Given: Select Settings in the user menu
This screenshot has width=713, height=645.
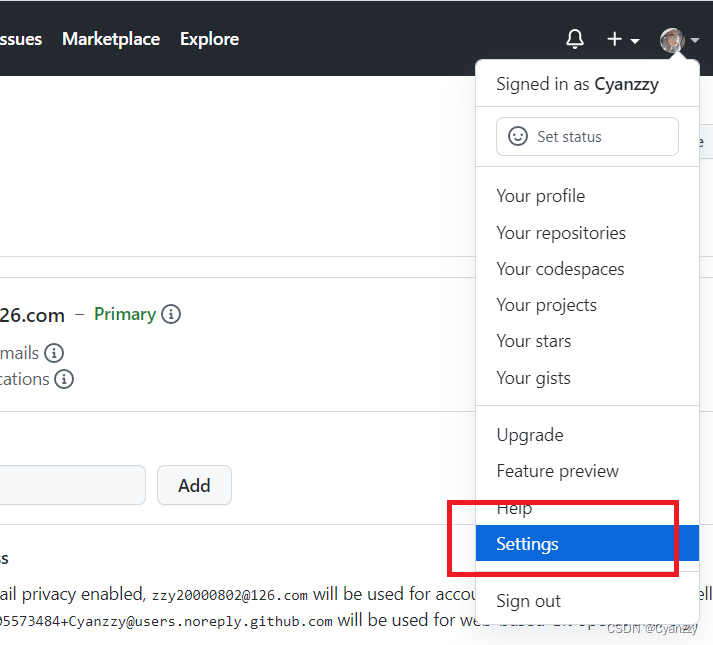Looking at the screenshot, I should click(587, 544).
